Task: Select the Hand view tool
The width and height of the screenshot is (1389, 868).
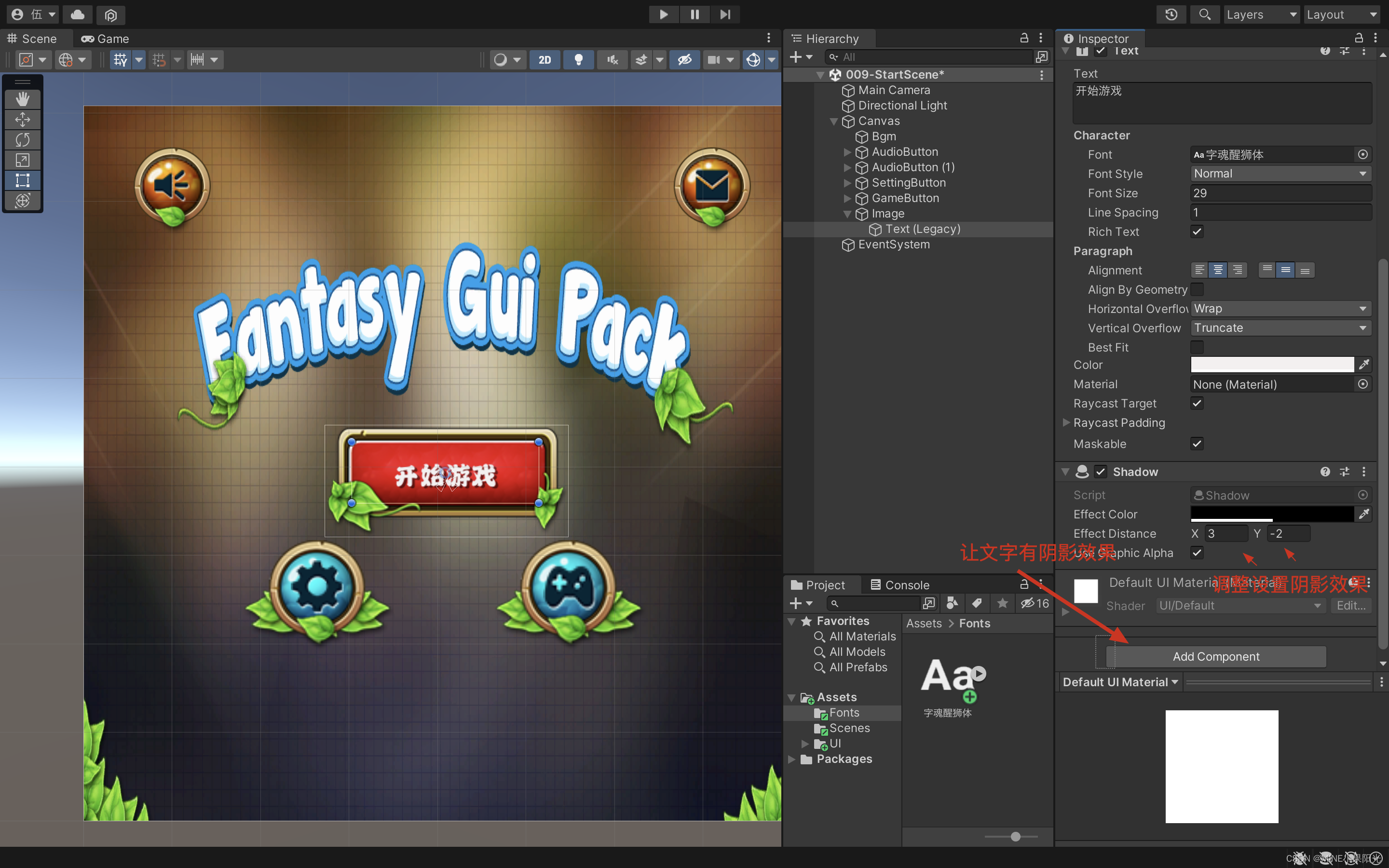Action: (22, 99)
